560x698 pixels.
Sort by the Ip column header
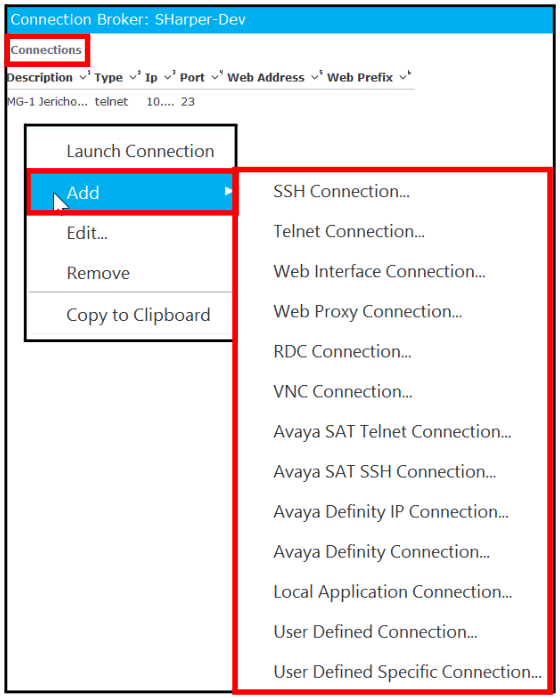pyautogui.click(x=151, y=77)
